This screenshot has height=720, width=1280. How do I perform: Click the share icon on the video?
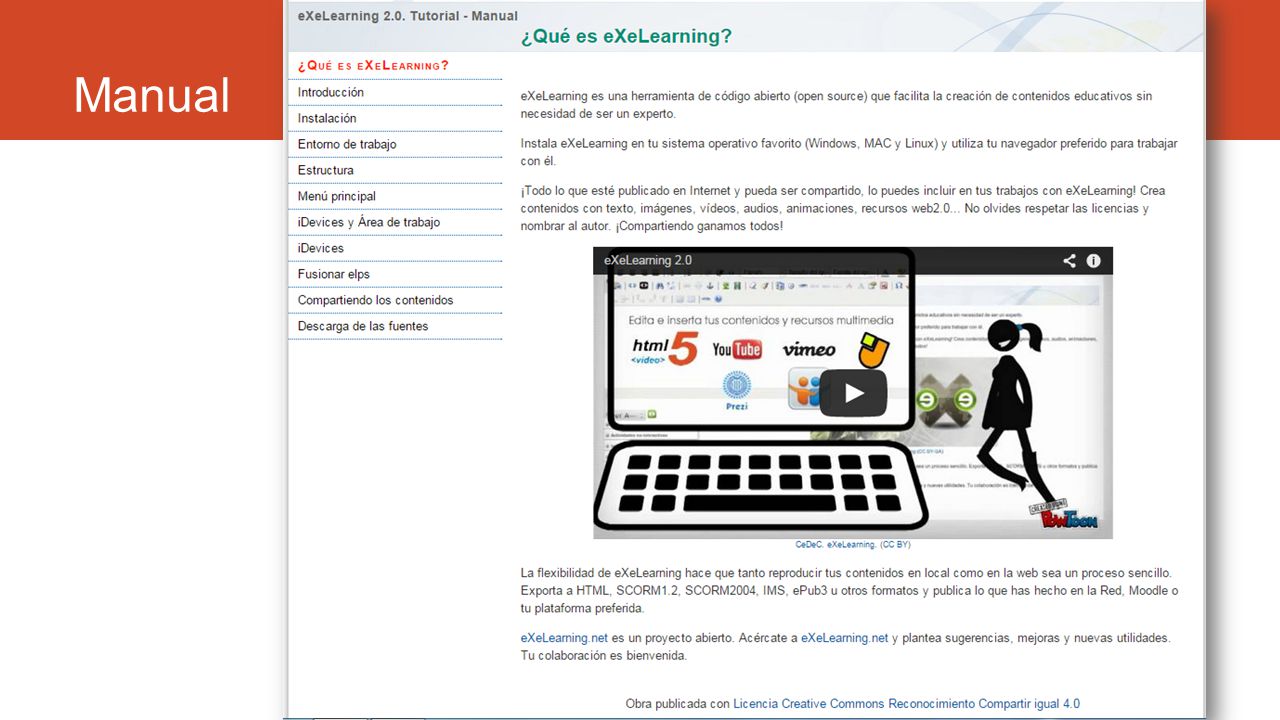click(1069, 261)
